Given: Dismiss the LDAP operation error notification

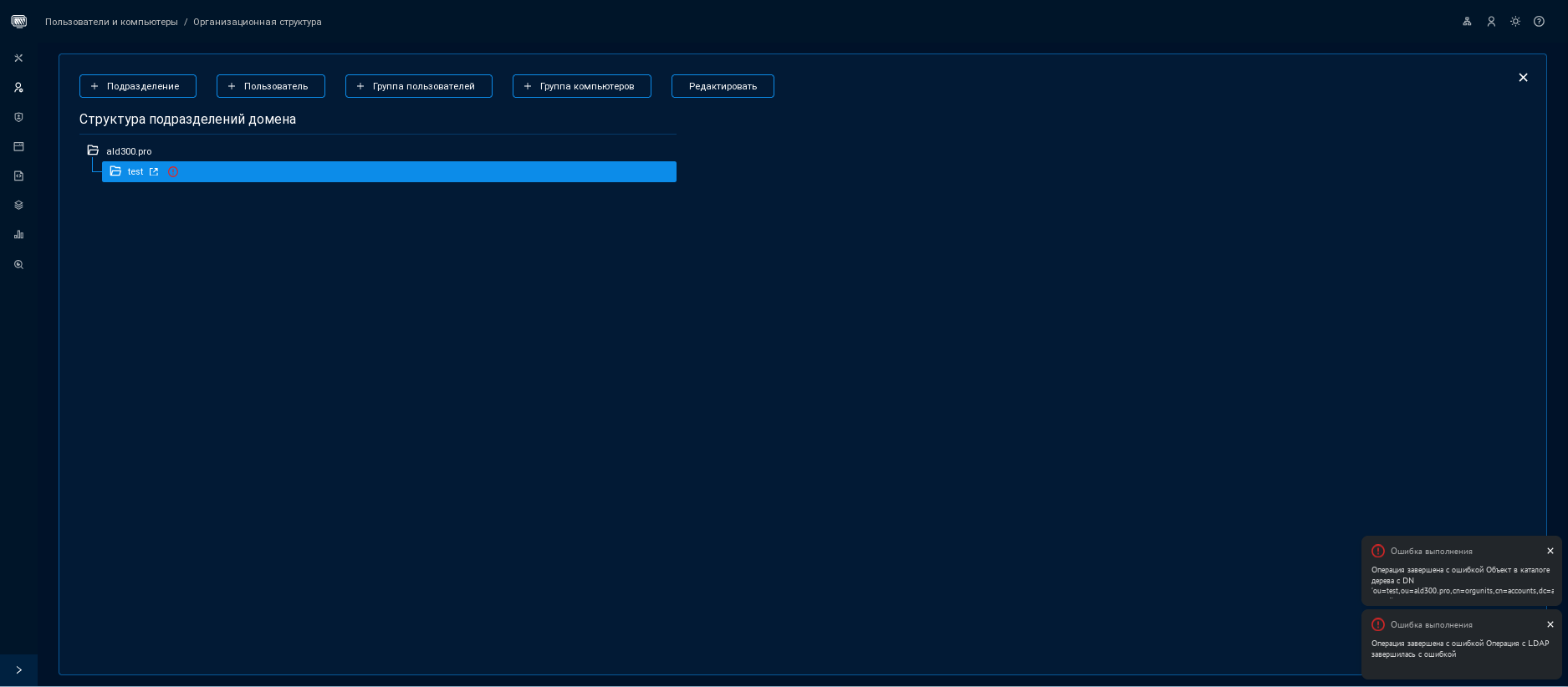Looking at the screenshot, I should [x=1550, y=624].
